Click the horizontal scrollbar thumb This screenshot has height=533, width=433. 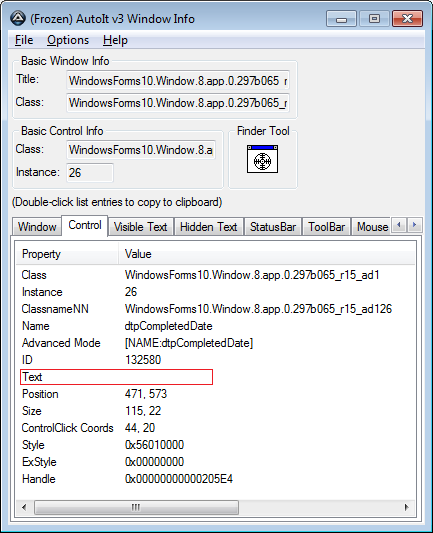[136, 508]
